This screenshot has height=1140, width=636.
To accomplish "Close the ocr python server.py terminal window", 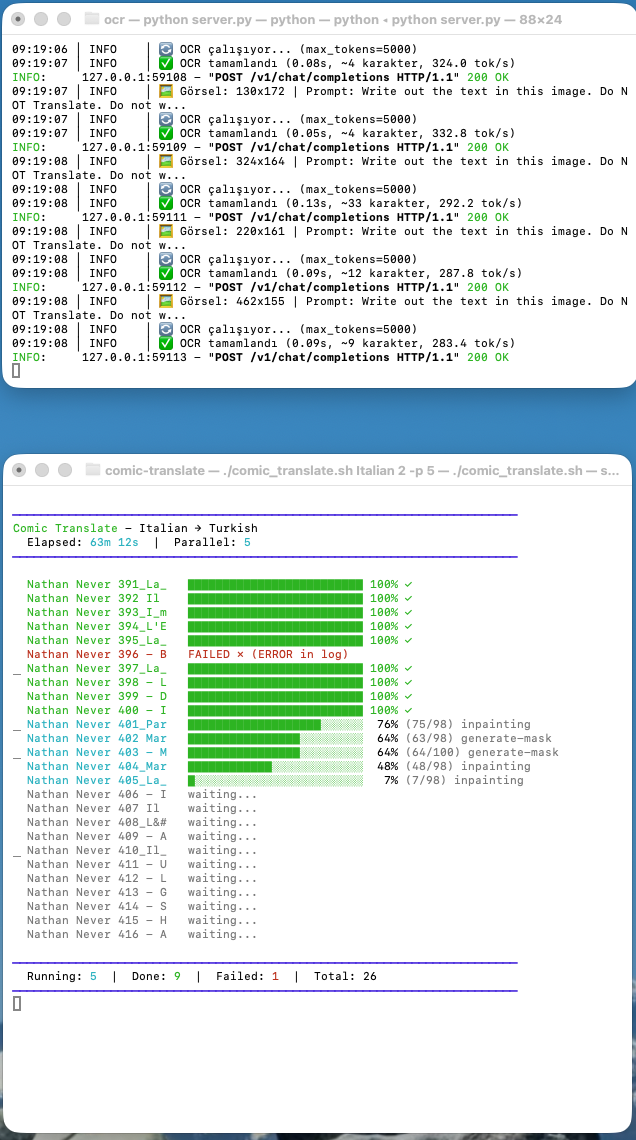I will (x=20, y=19).
